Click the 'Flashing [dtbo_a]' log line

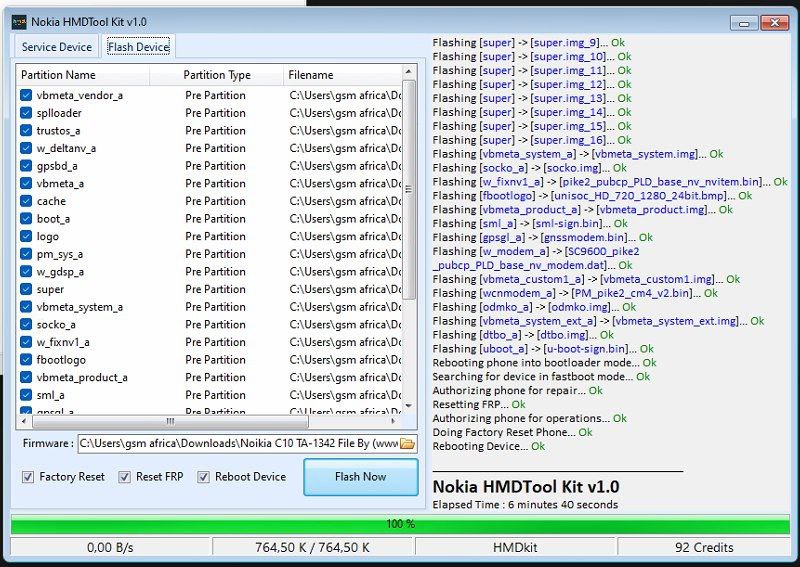[x=523, y=335]
